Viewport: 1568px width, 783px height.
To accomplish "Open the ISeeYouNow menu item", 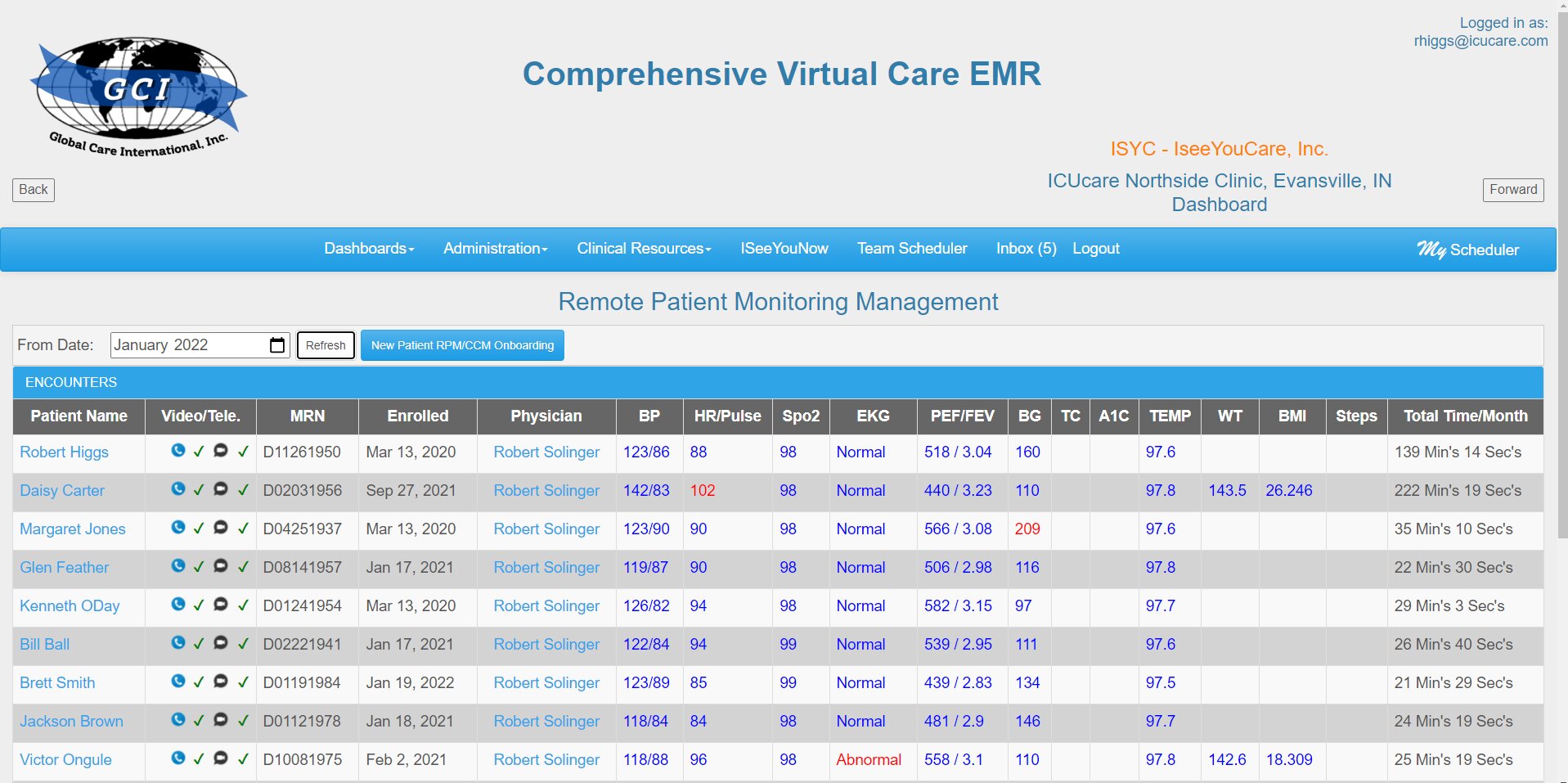I will click(x=784, y=249).
